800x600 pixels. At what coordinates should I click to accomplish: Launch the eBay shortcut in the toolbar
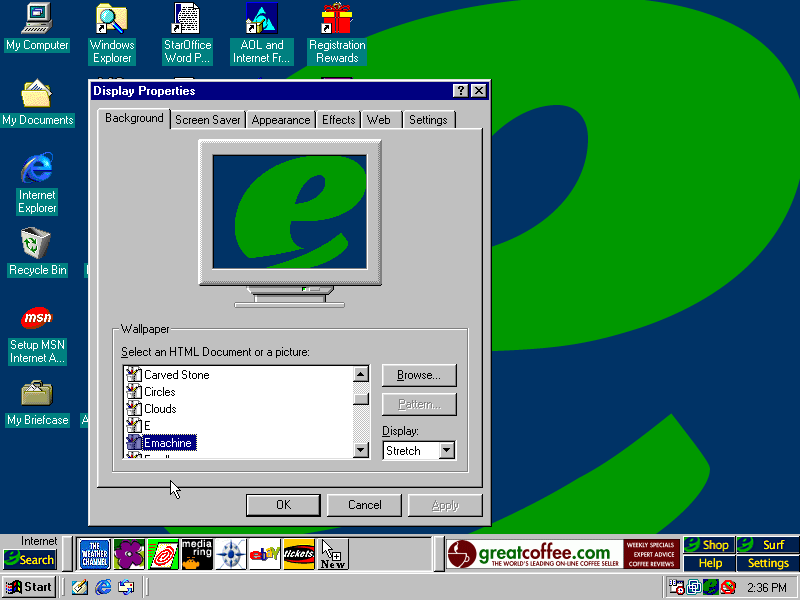(x=264, y=554)
